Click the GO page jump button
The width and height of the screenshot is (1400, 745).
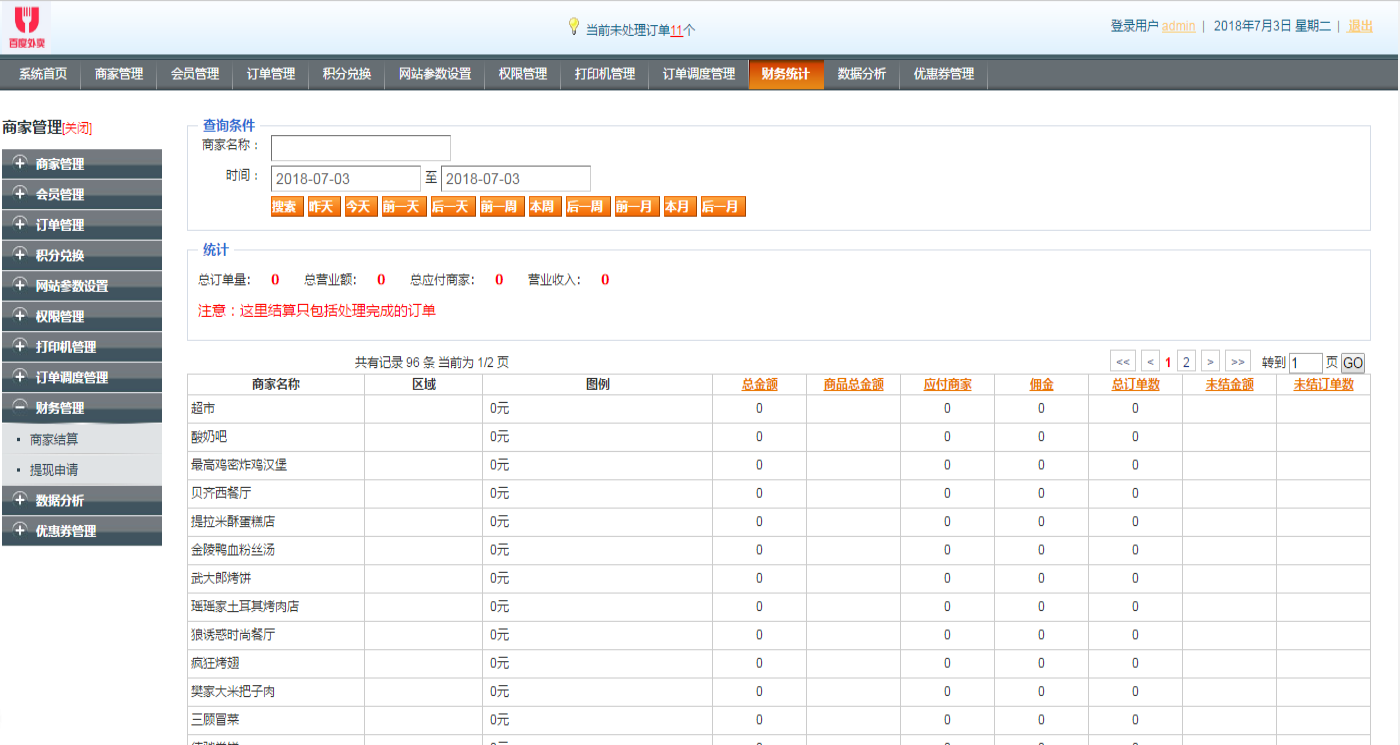coord(1352,363)
